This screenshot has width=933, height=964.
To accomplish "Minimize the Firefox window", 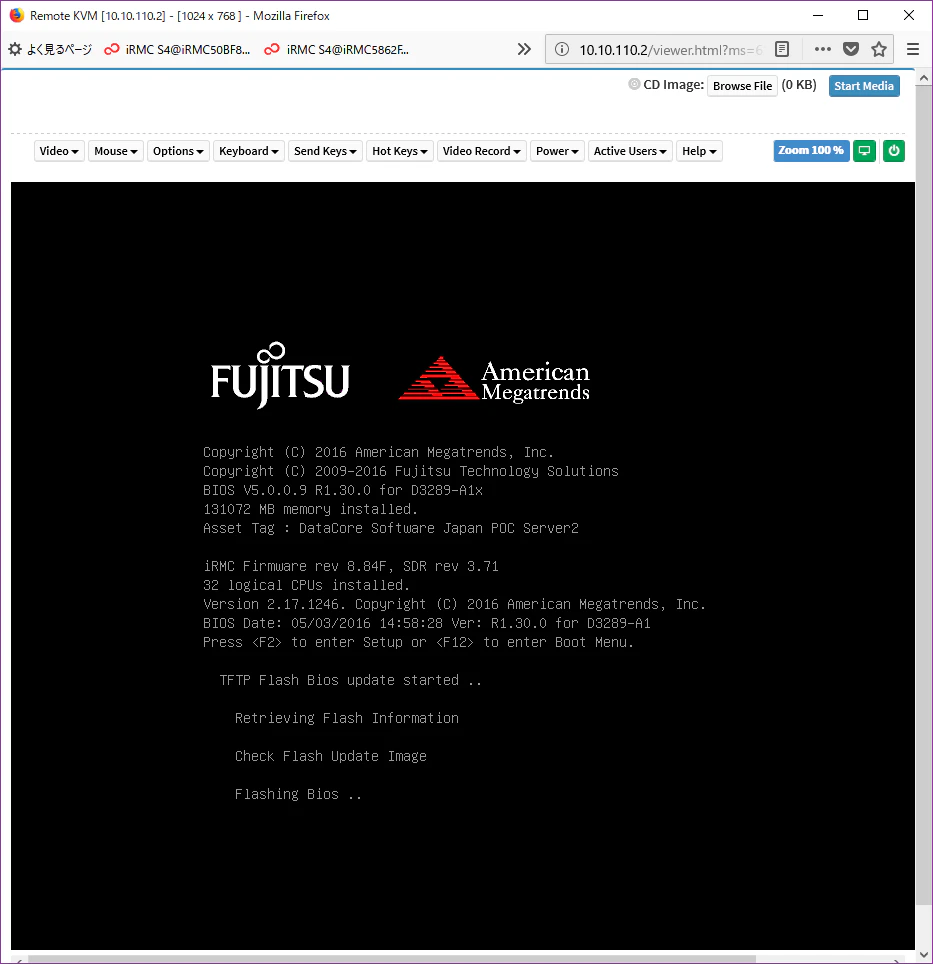I will [x=817, y=15].
